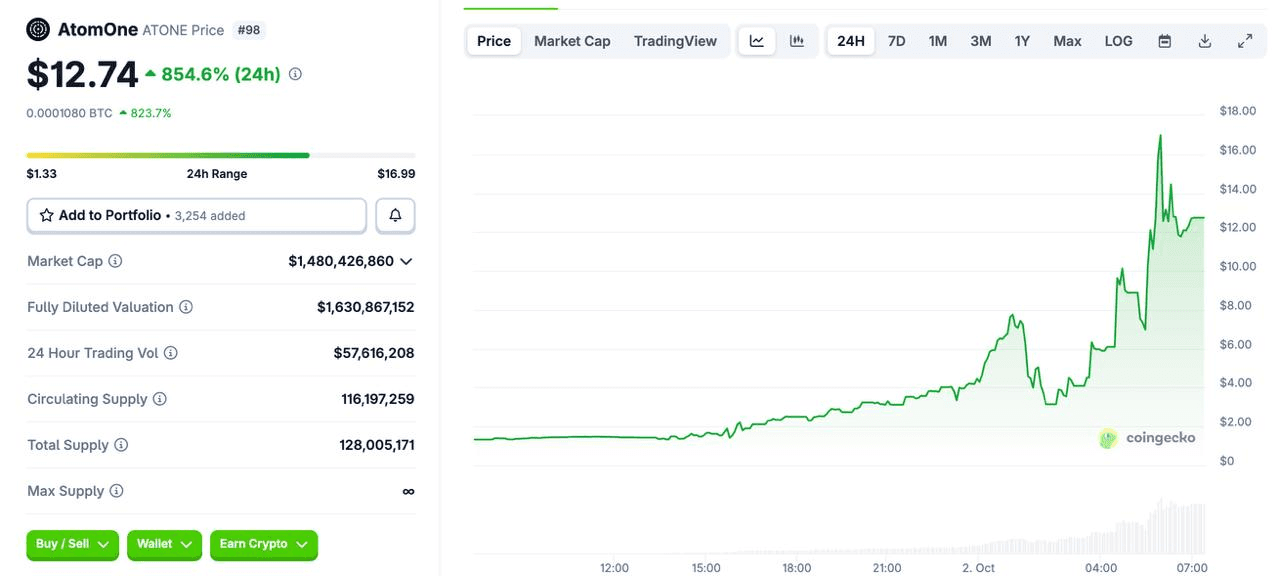Expand the Market Cap value chevron
Viewport: 1280px width, 576px height.
point(406,261)
